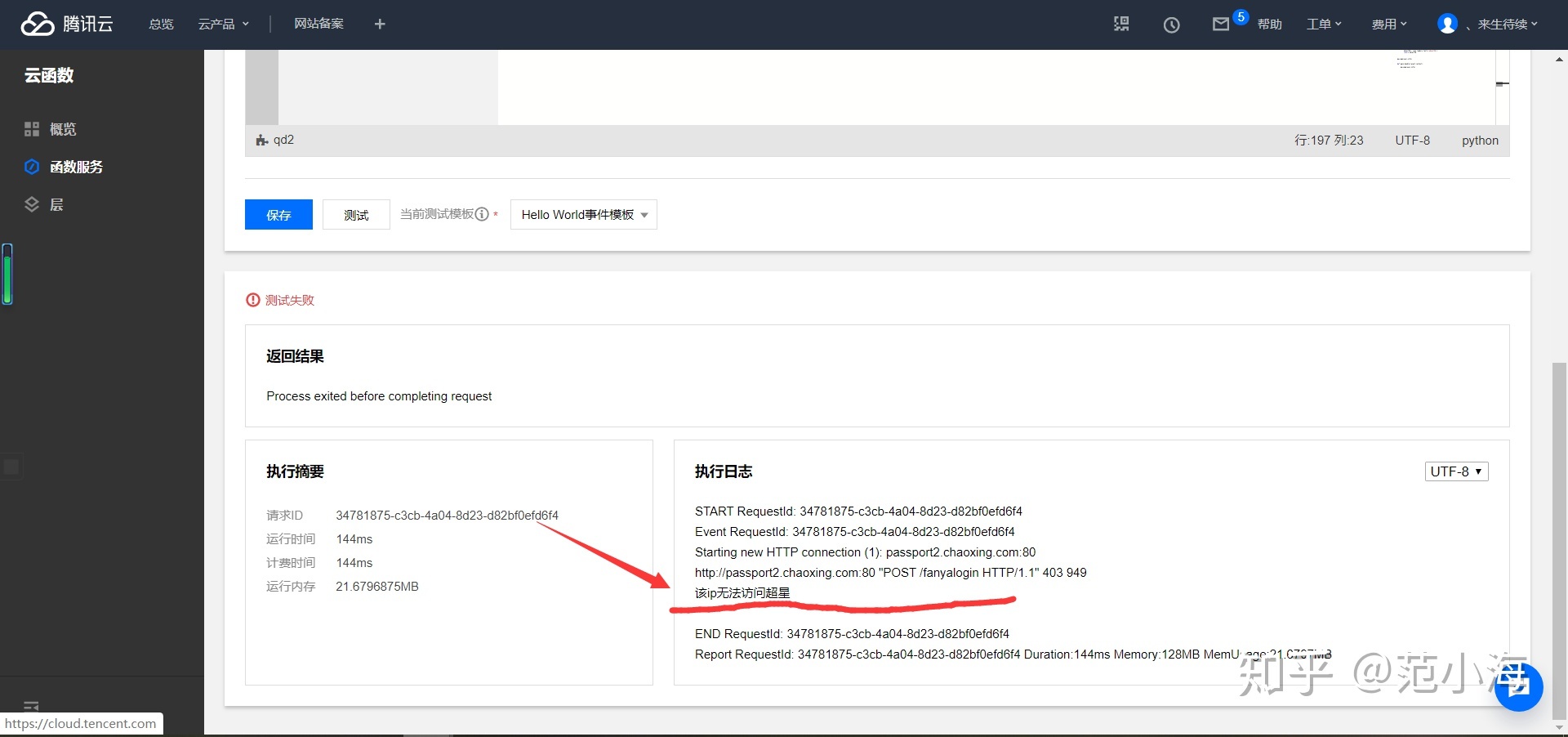Open 网站备案 in top navigation
Image resolution: width=1568 pixels, height=737 pixels.
coord(318,24)
